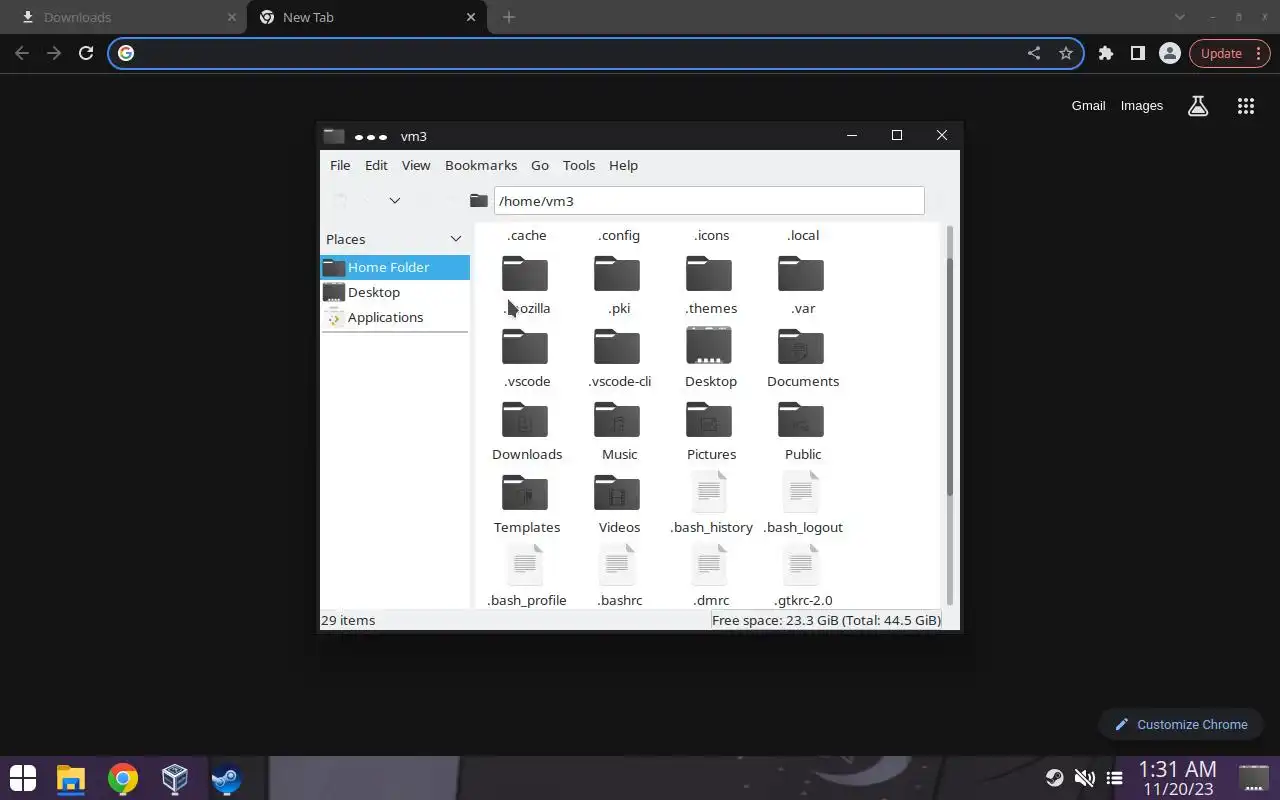Select the Pictures folder icon
The image size is (1280, 800).
click(709, 421)
